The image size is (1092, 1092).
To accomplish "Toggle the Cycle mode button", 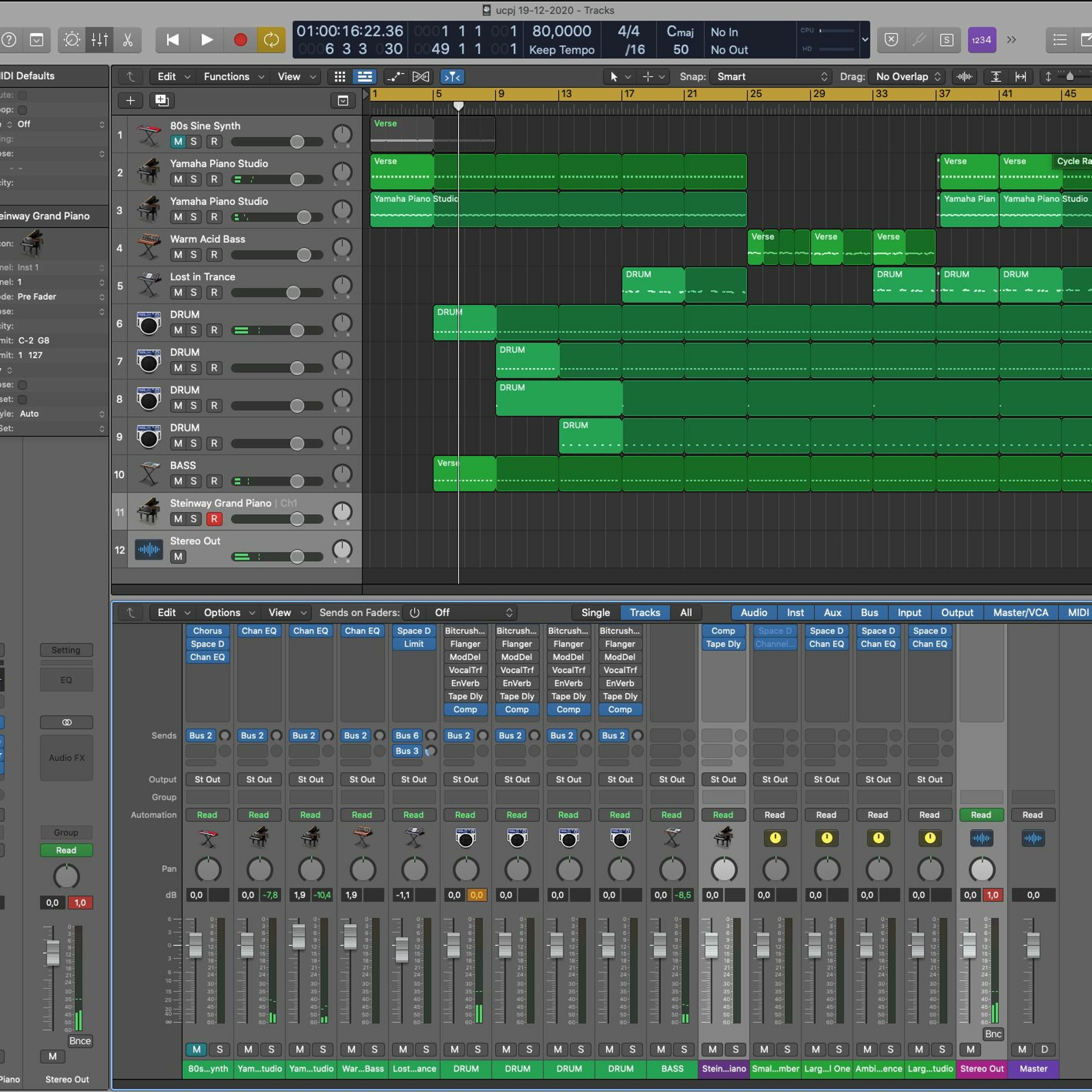I will 271,40.
